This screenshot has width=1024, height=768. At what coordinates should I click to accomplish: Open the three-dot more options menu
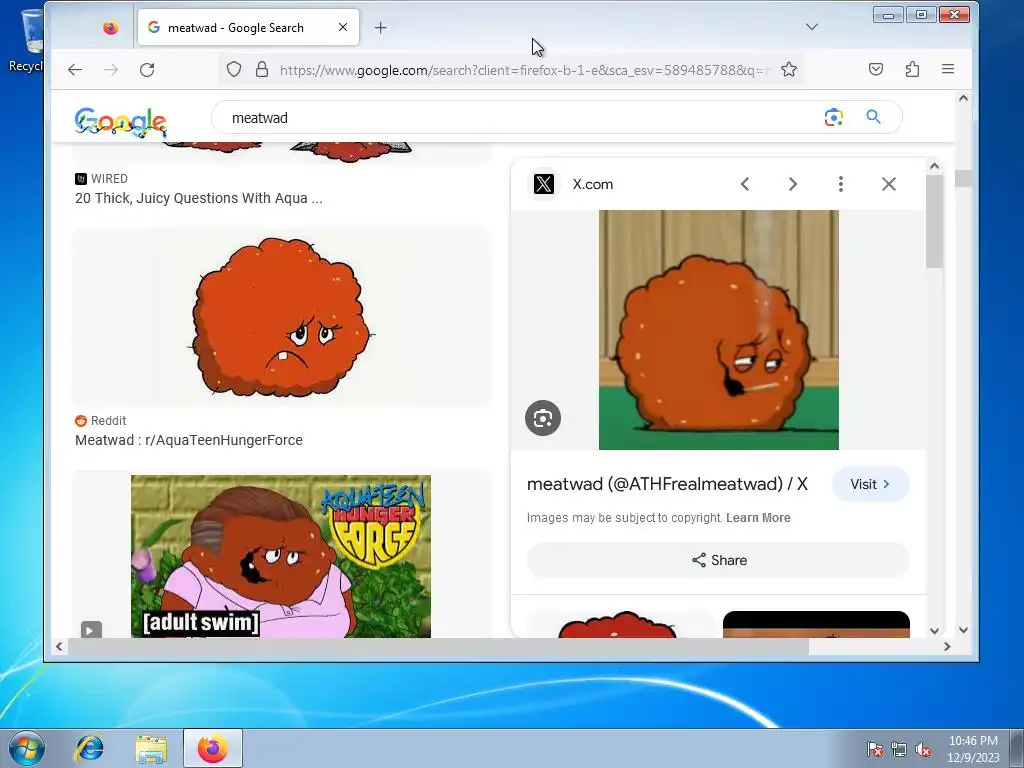point(840,184)
